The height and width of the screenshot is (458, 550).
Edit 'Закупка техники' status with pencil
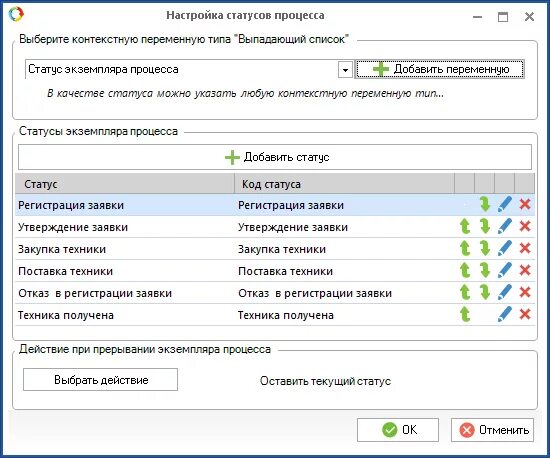pyautogui.click(x=505, y=249)
